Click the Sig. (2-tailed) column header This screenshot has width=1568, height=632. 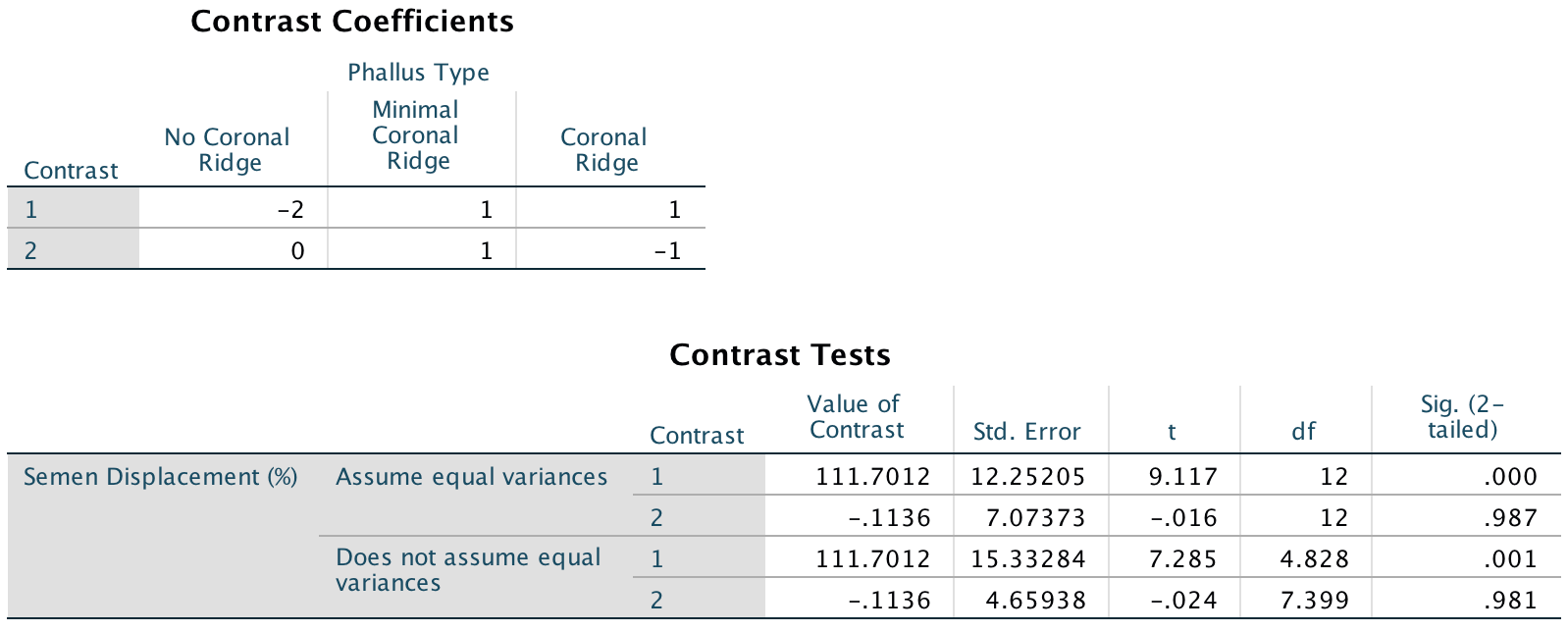1462,417
